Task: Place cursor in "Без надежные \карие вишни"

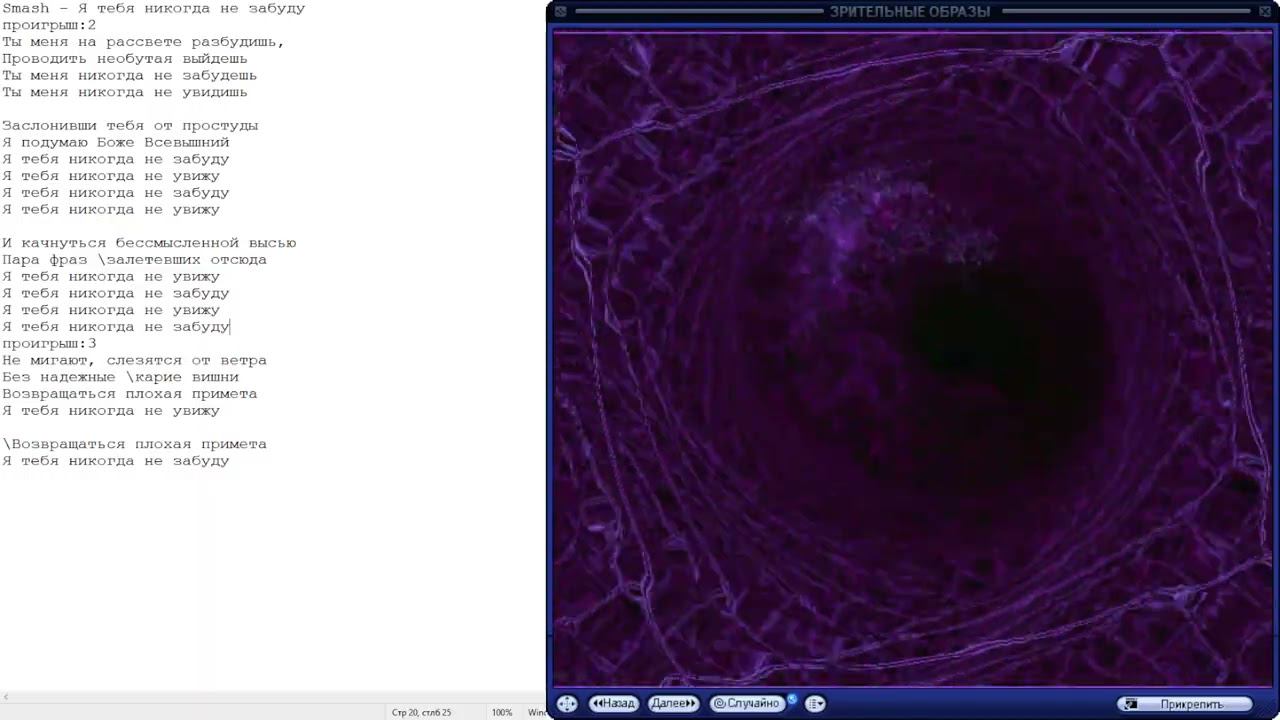Action: 120,377
